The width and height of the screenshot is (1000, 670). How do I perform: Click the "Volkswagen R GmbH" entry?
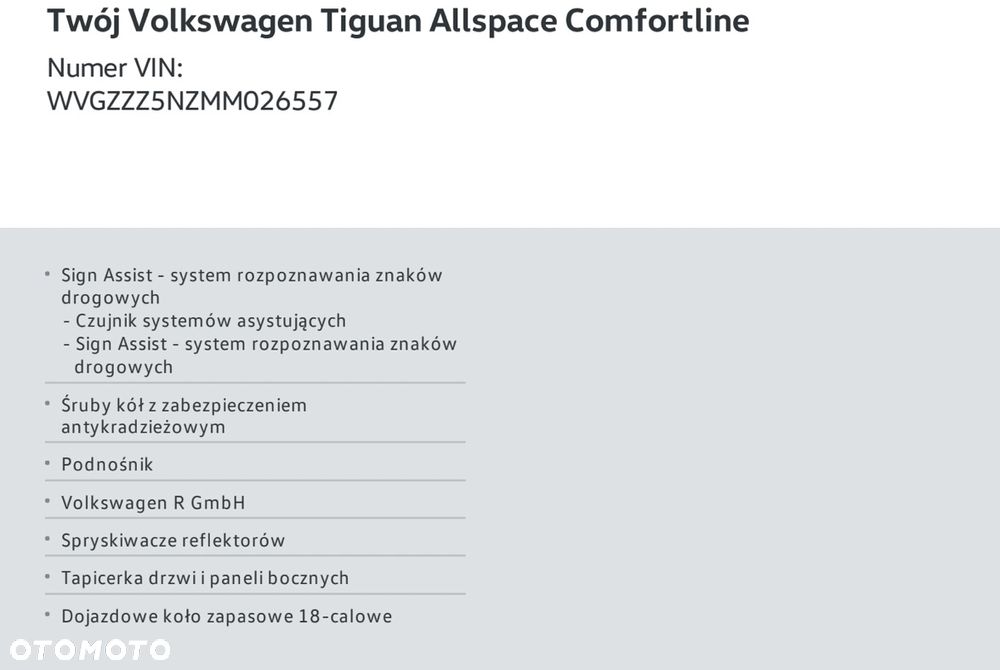(153, 503)
